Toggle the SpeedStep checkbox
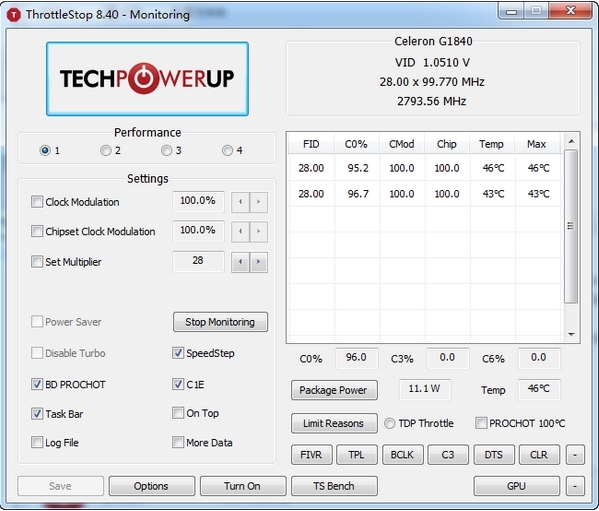Screen dimensions: 599x511 click(178, 353)
